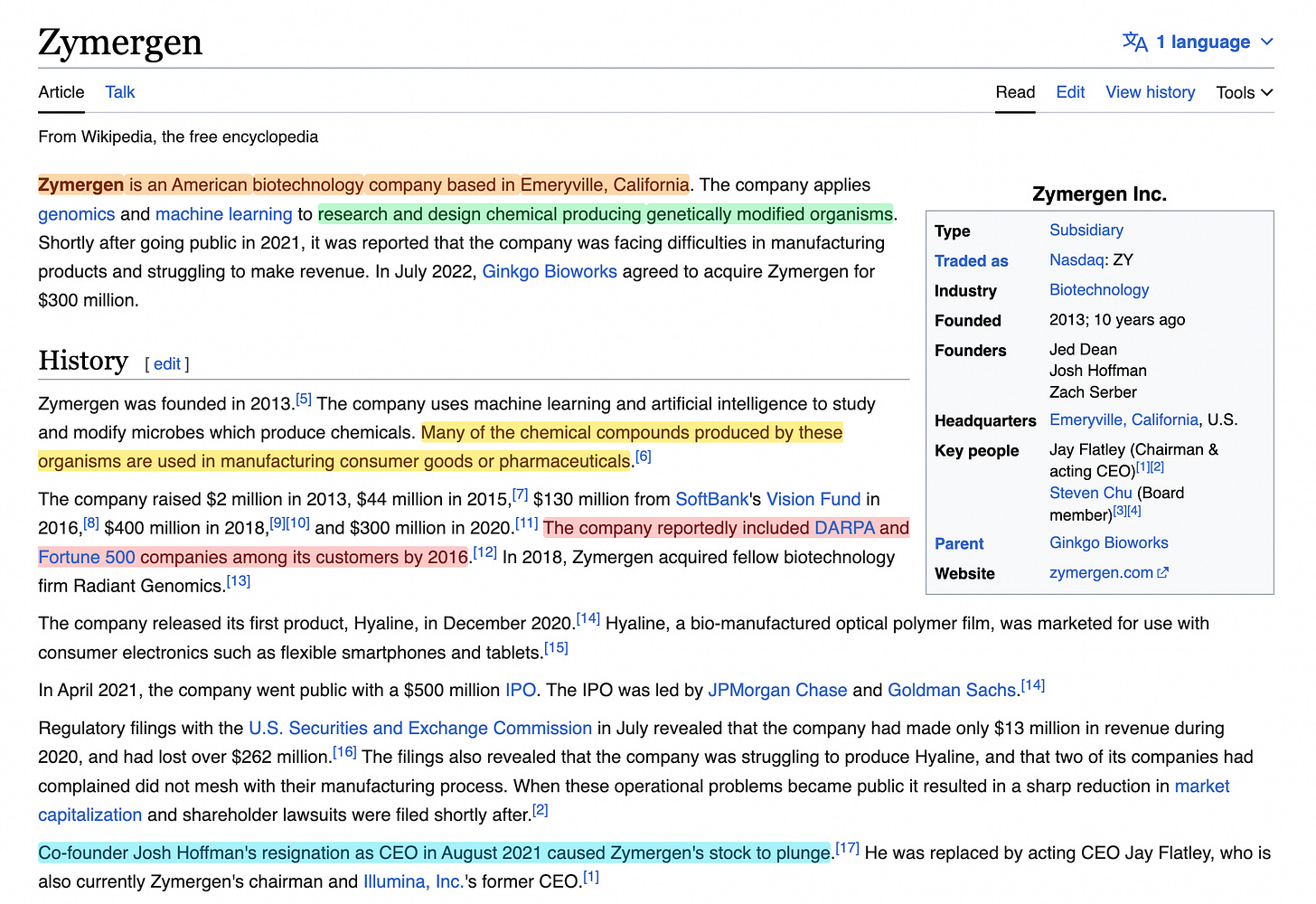Open the View history tab
1316x904 pixels.
point(1151,92)
